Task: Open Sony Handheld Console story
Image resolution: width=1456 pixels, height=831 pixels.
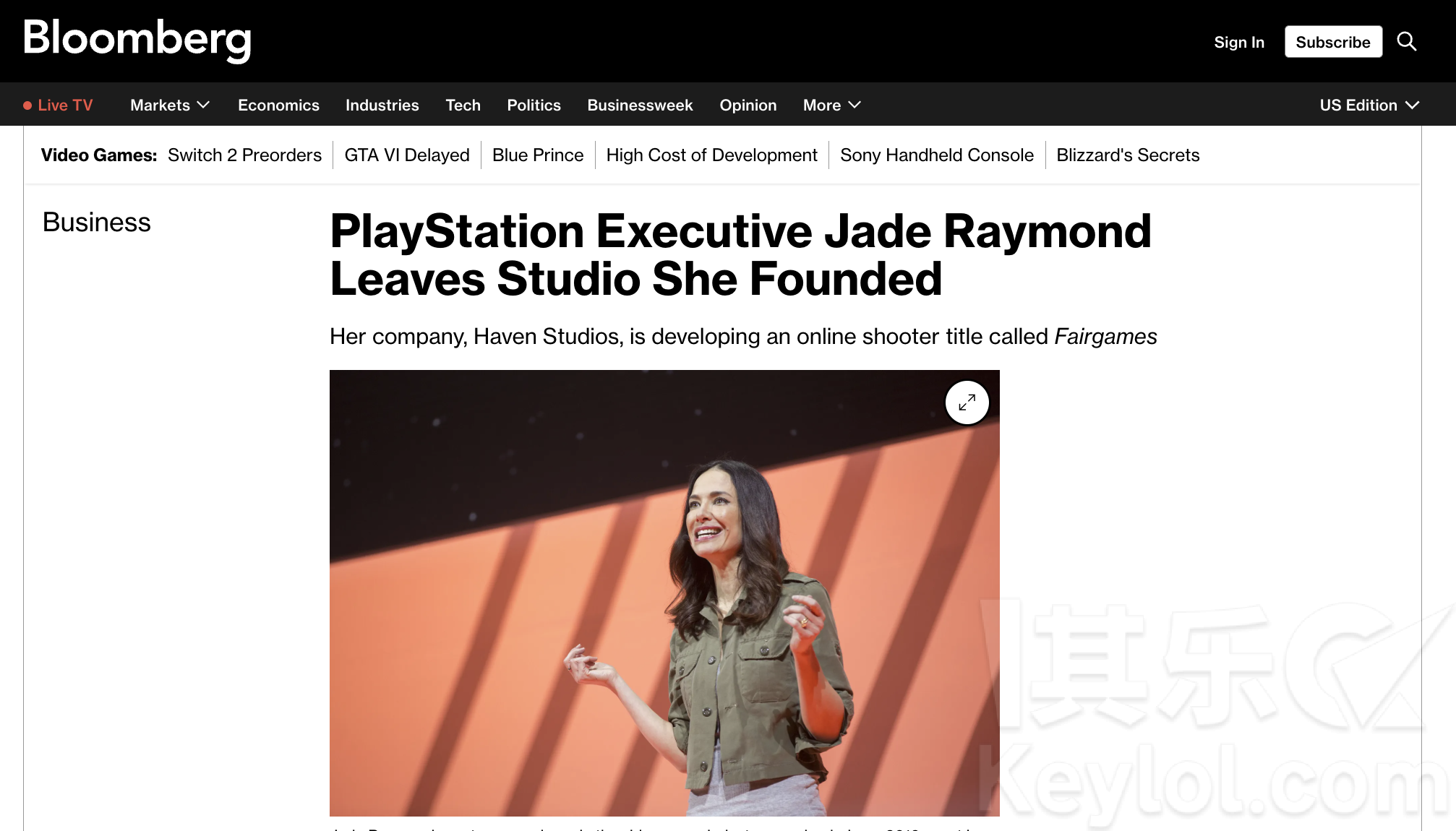Action: tap(937, 155)
